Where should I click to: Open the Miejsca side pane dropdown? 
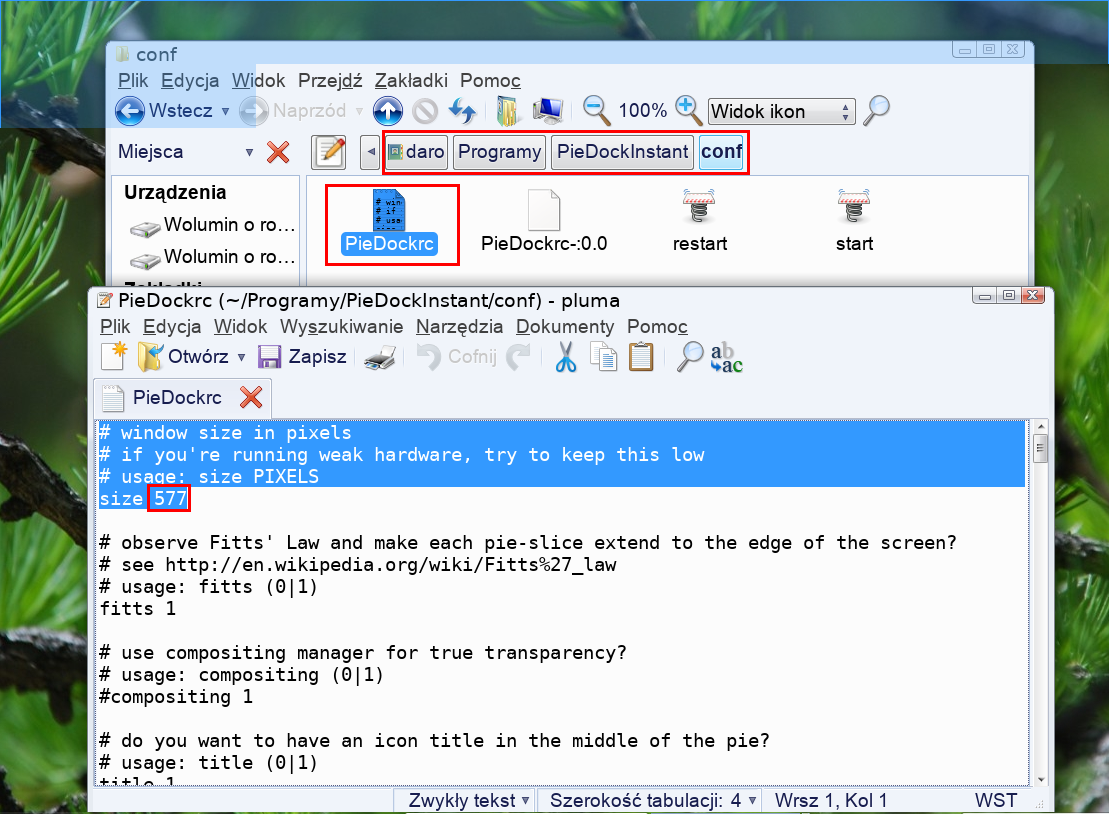pos(249,152)
